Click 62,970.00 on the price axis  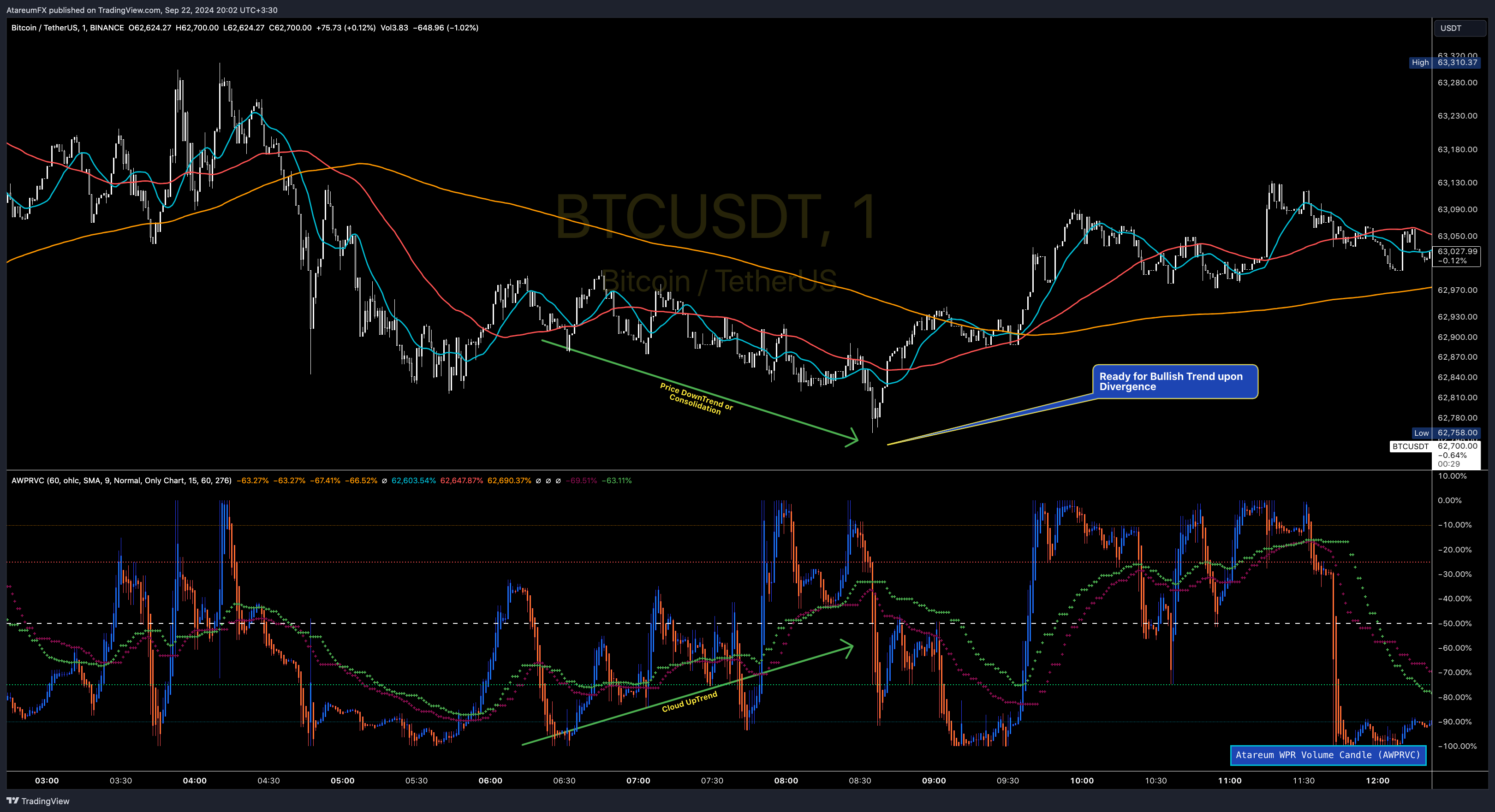point(1457,290)
